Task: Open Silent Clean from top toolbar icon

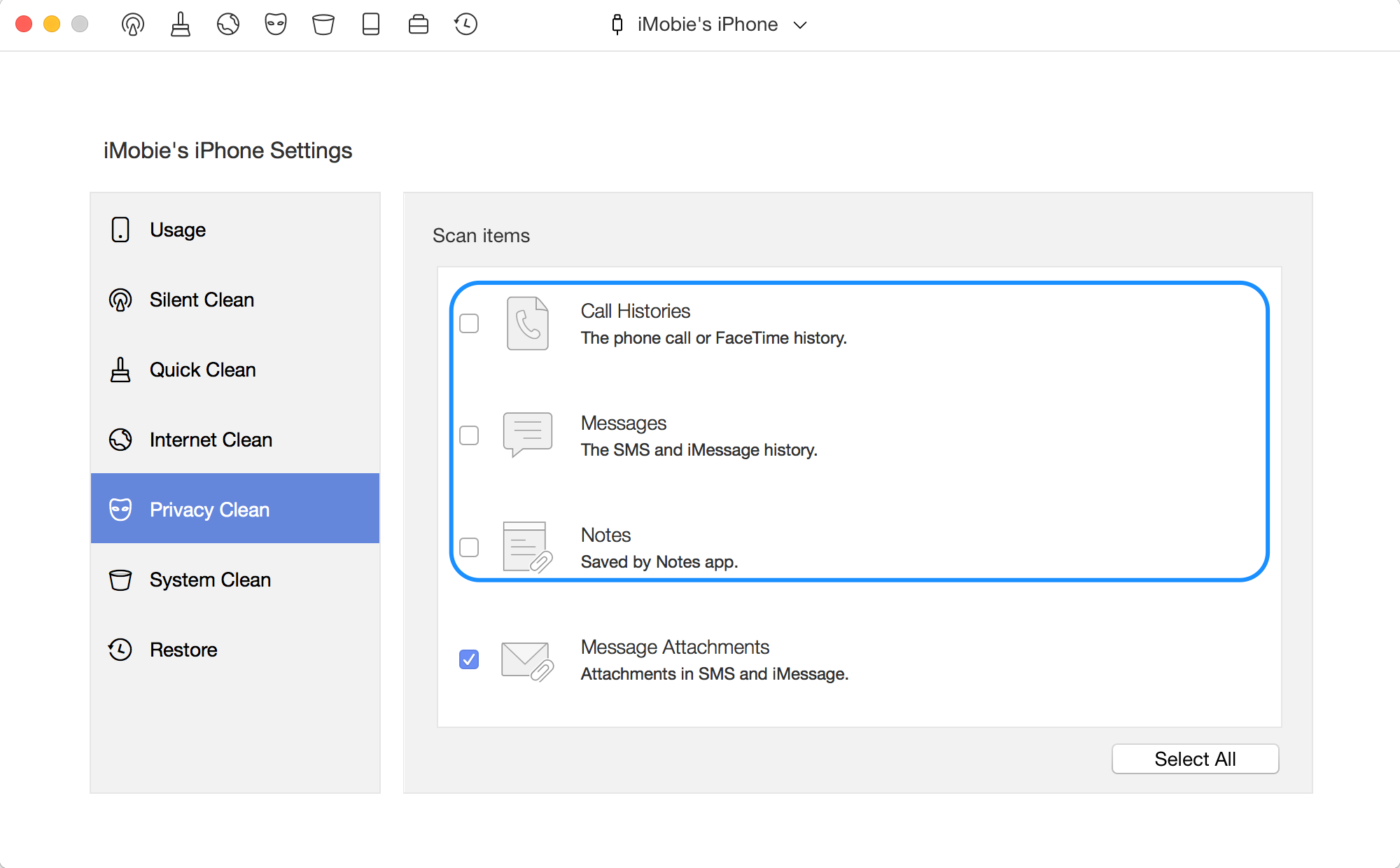Action: 133,24
